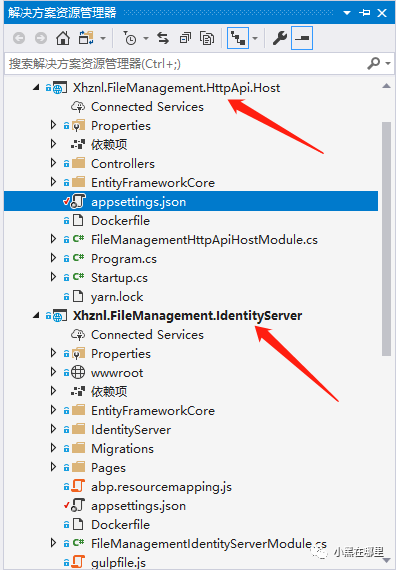Viewport: 396px width, 570px height.
Task: Open Properties with the wrench icon
Action: coord(280,38)
